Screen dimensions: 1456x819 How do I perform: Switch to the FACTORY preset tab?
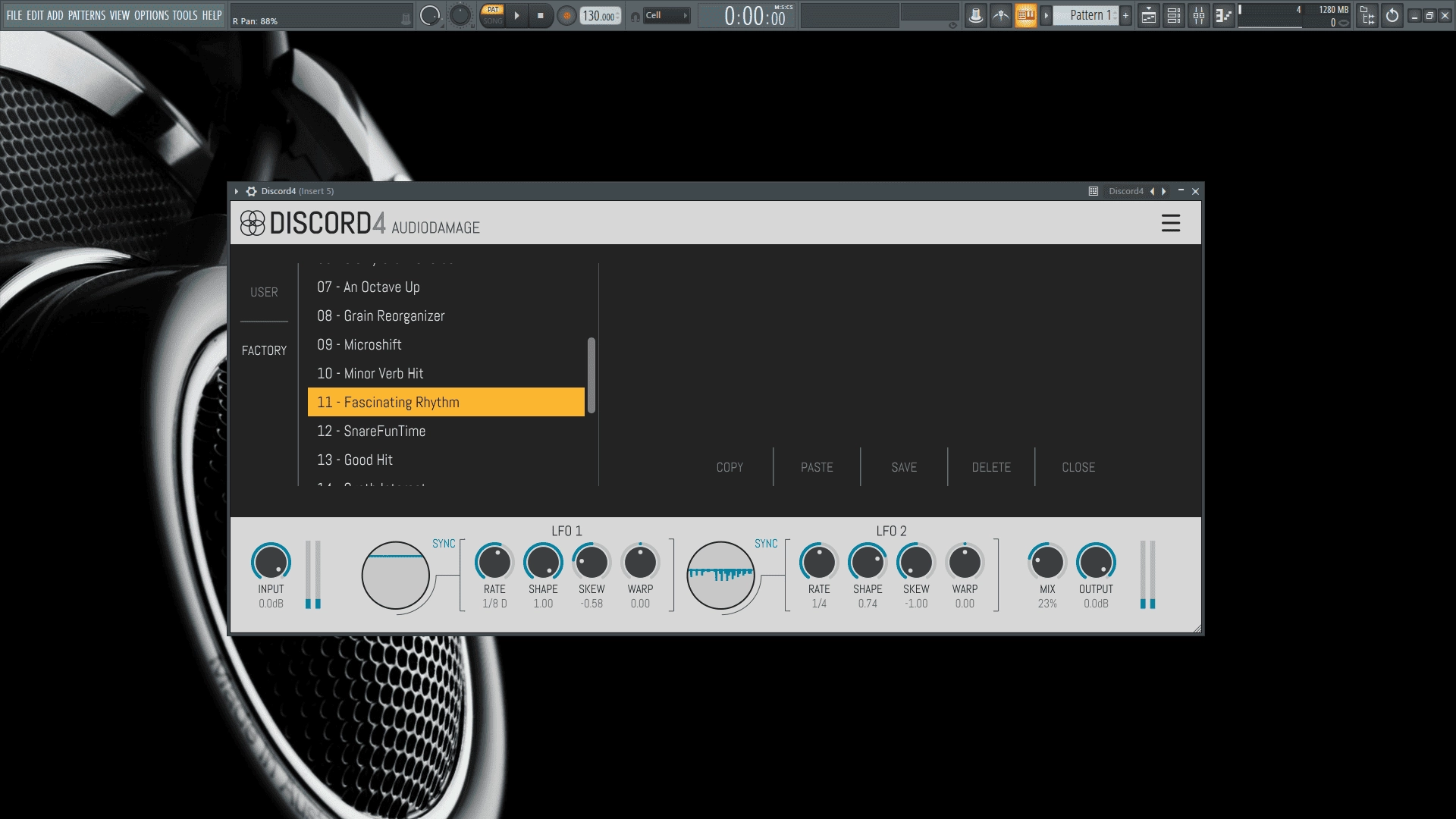[x=264, y=350]
